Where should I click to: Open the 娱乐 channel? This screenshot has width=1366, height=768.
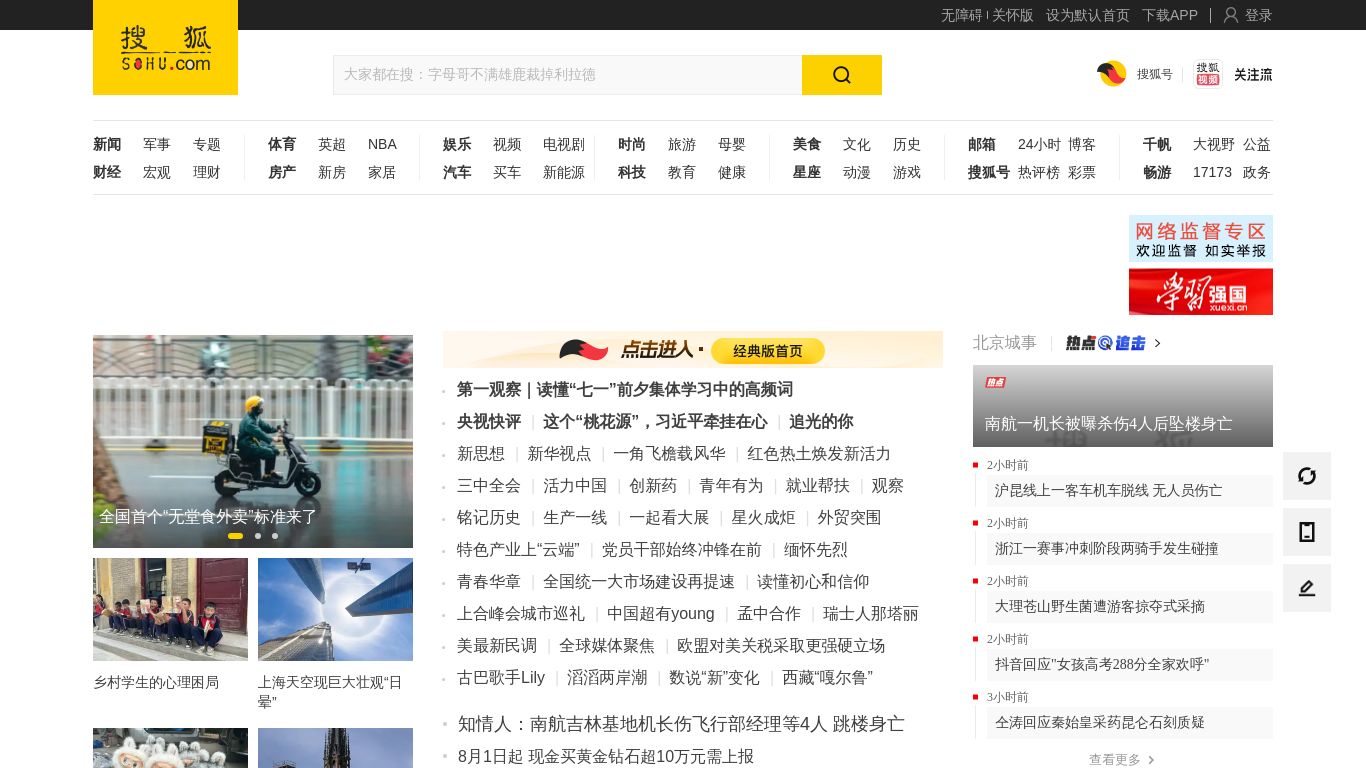pyautogui.click(x=457, y=144)
